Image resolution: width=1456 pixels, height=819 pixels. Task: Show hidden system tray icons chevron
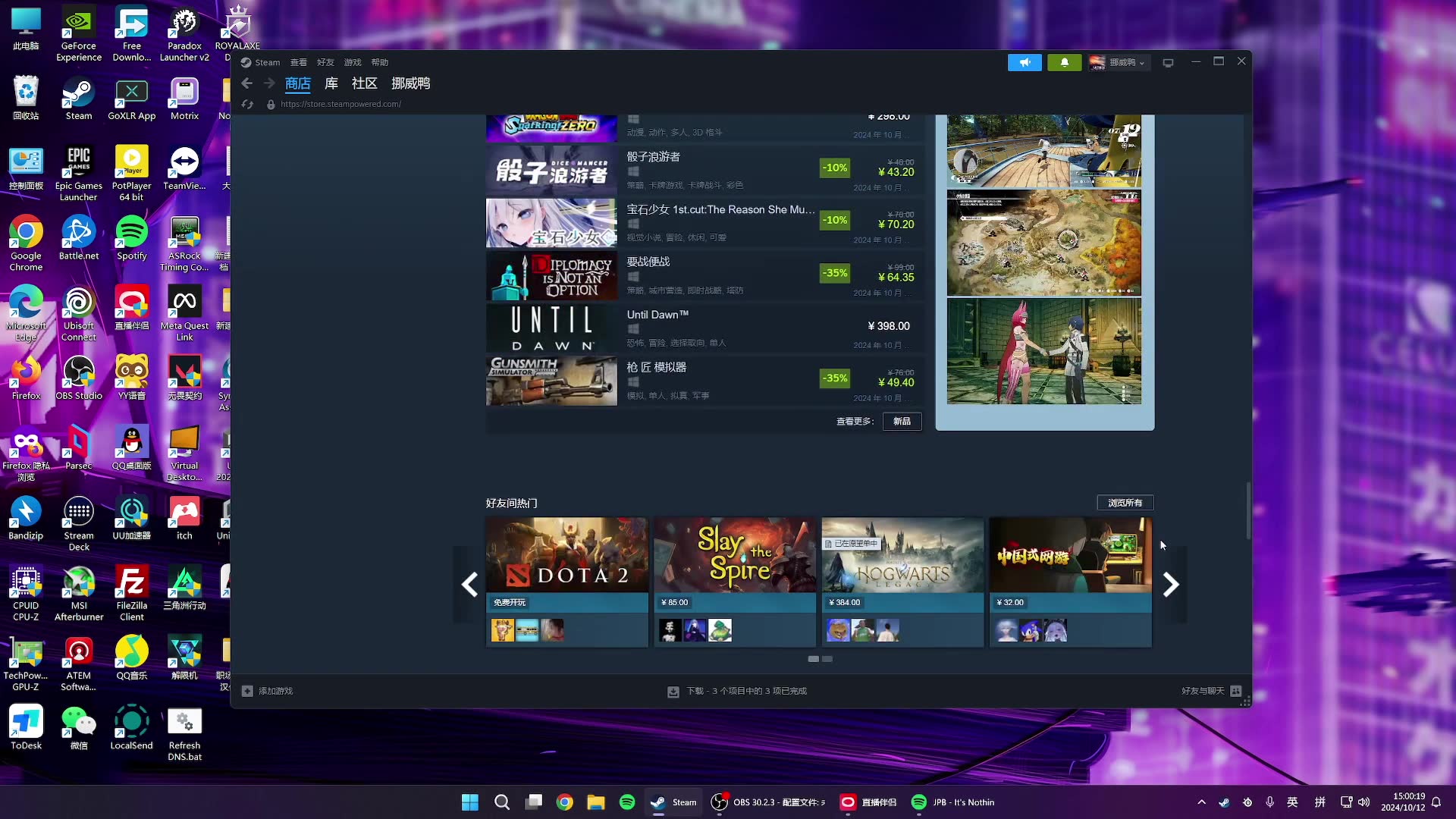(x=1201, y=802)
